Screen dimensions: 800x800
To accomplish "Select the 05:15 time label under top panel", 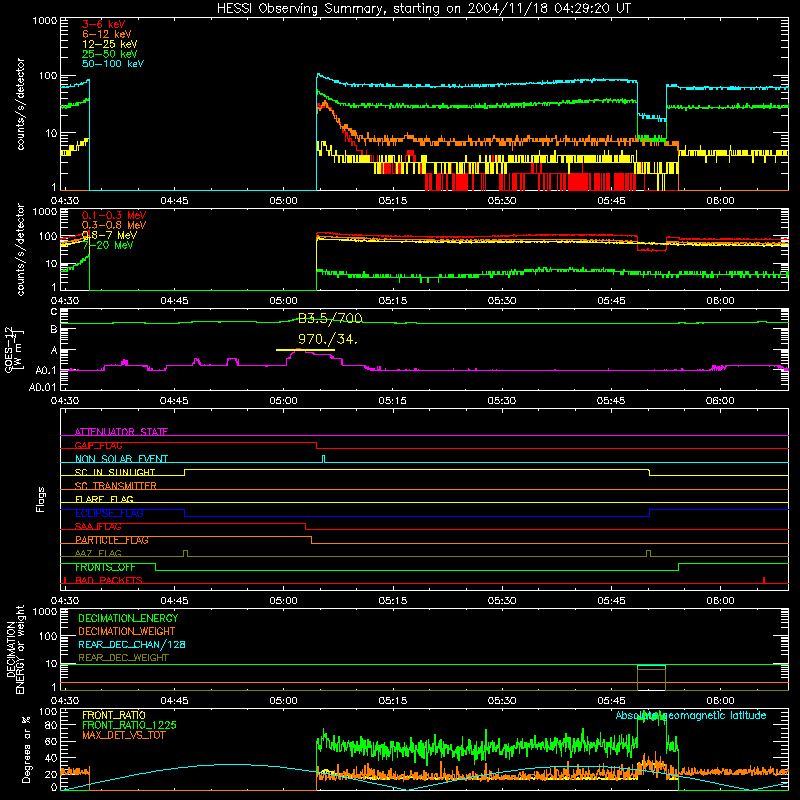I will coord(393,201).
